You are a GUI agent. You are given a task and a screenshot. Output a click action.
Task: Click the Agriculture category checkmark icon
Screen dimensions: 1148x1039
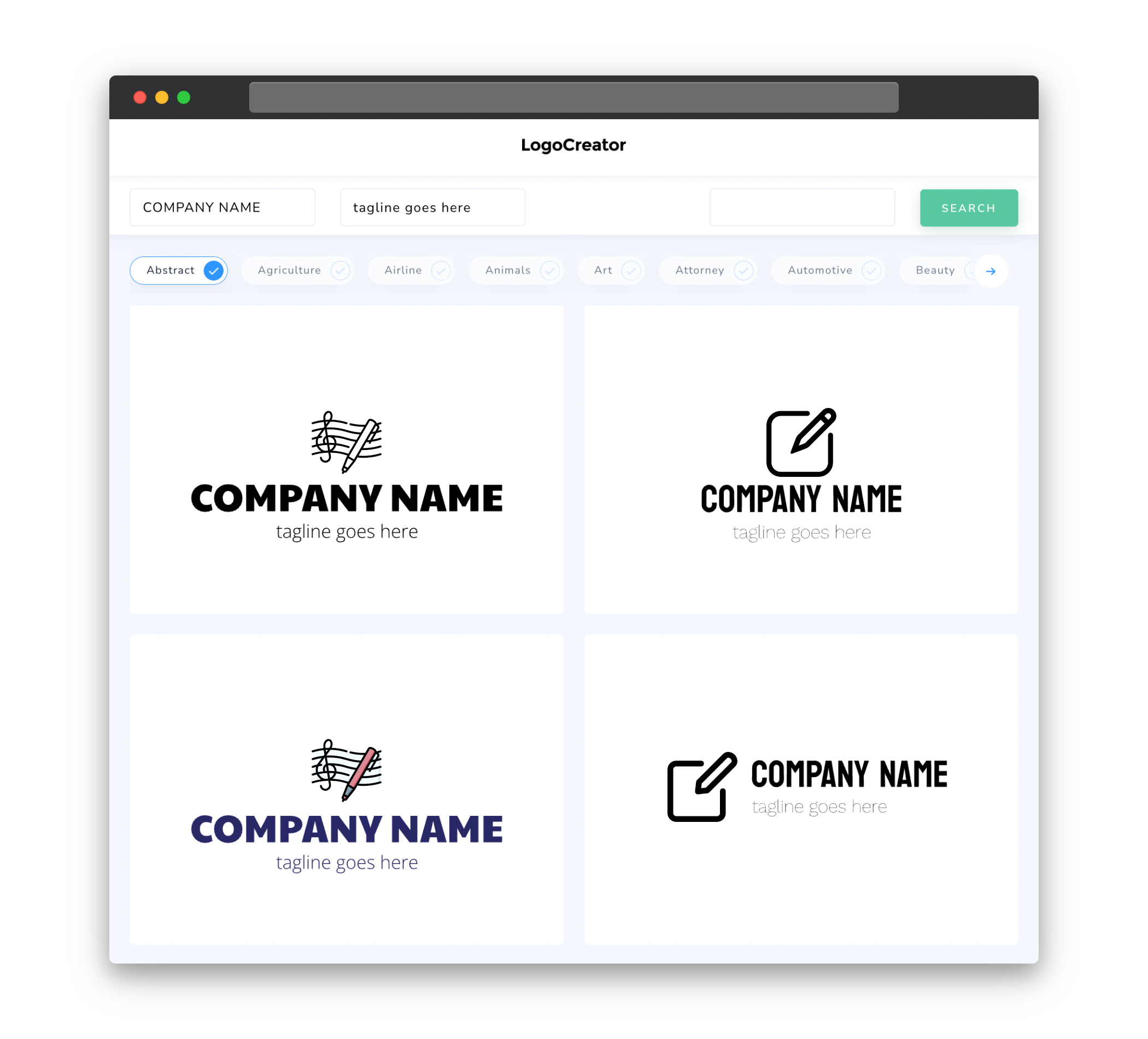[x=340, y=270]
